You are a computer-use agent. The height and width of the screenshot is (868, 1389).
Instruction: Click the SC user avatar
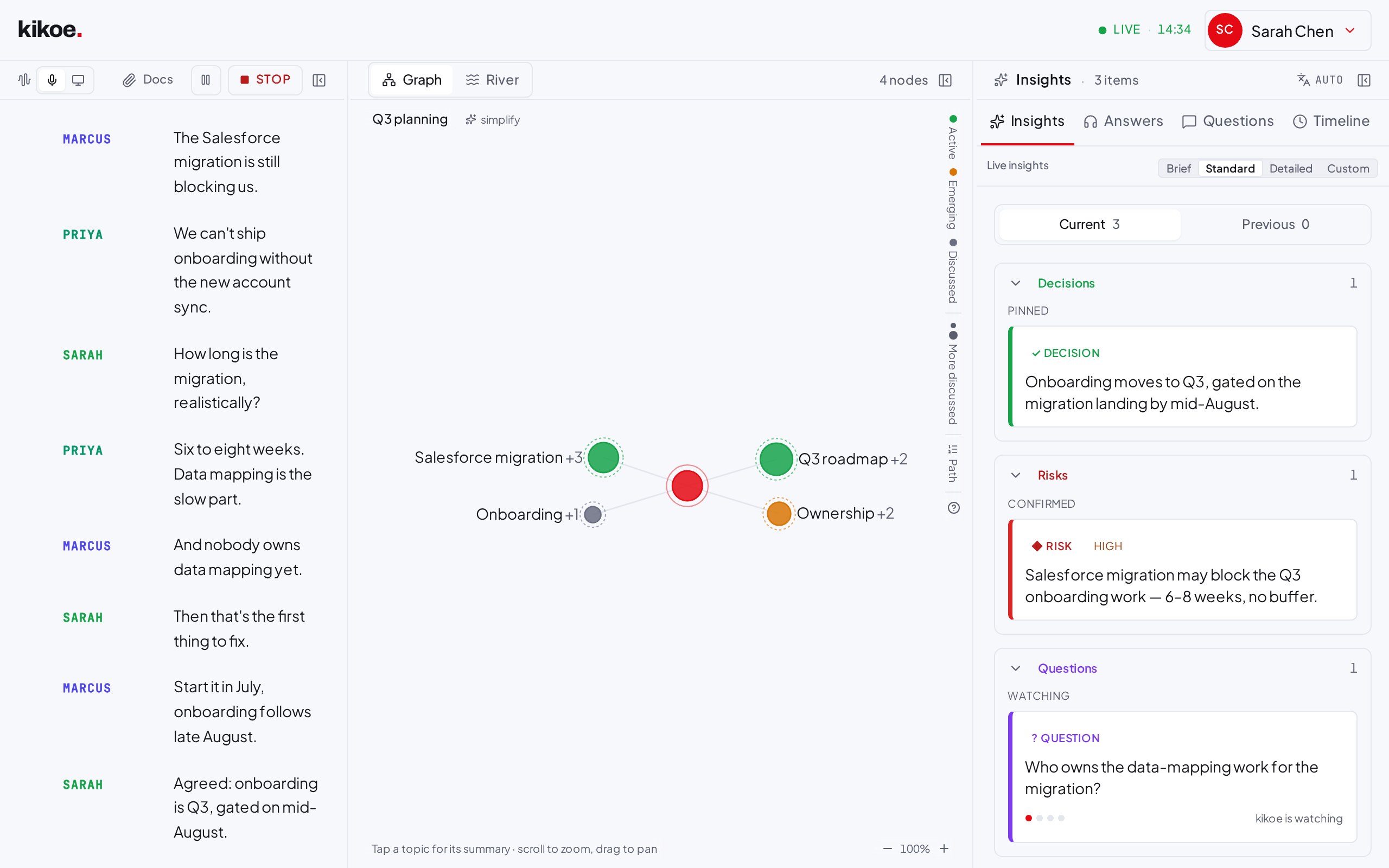tap(1224, 30)
